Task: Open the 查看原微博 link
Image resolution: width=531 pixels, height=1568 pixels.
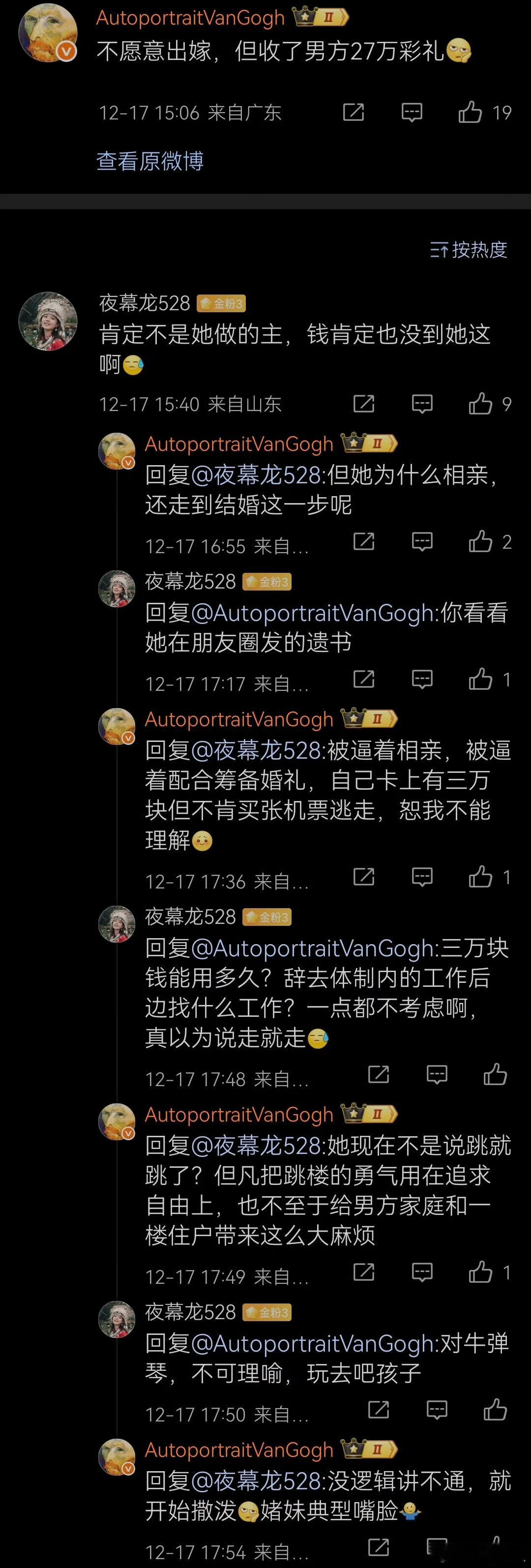Action: pos(150,161)
